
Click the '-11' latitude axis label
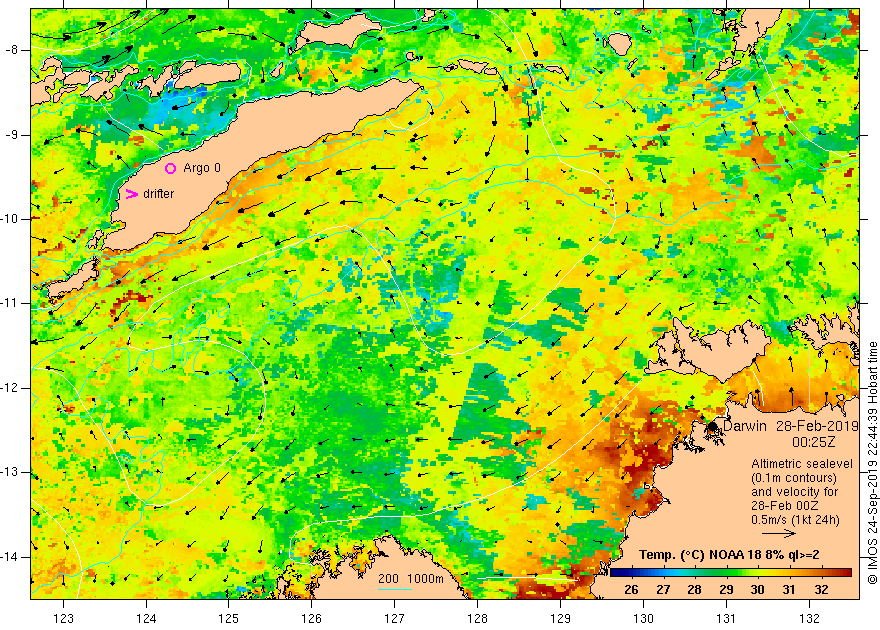coord(10,303)
